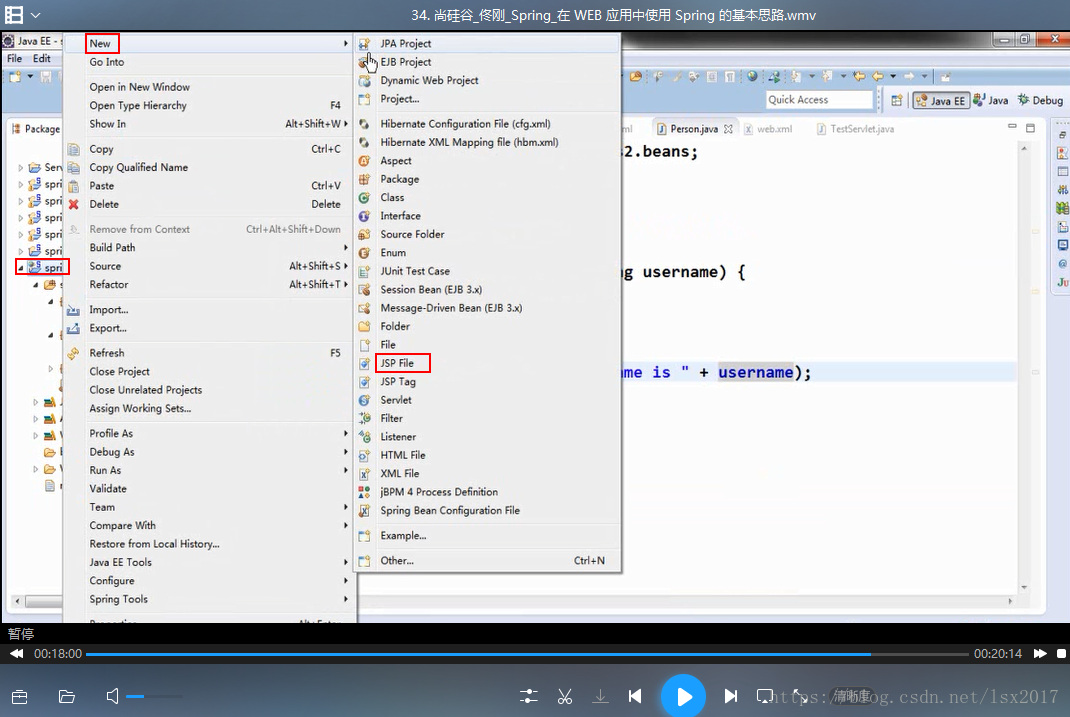
Task: Open the Person.java editor tab
Action: (x=693, y=129)
